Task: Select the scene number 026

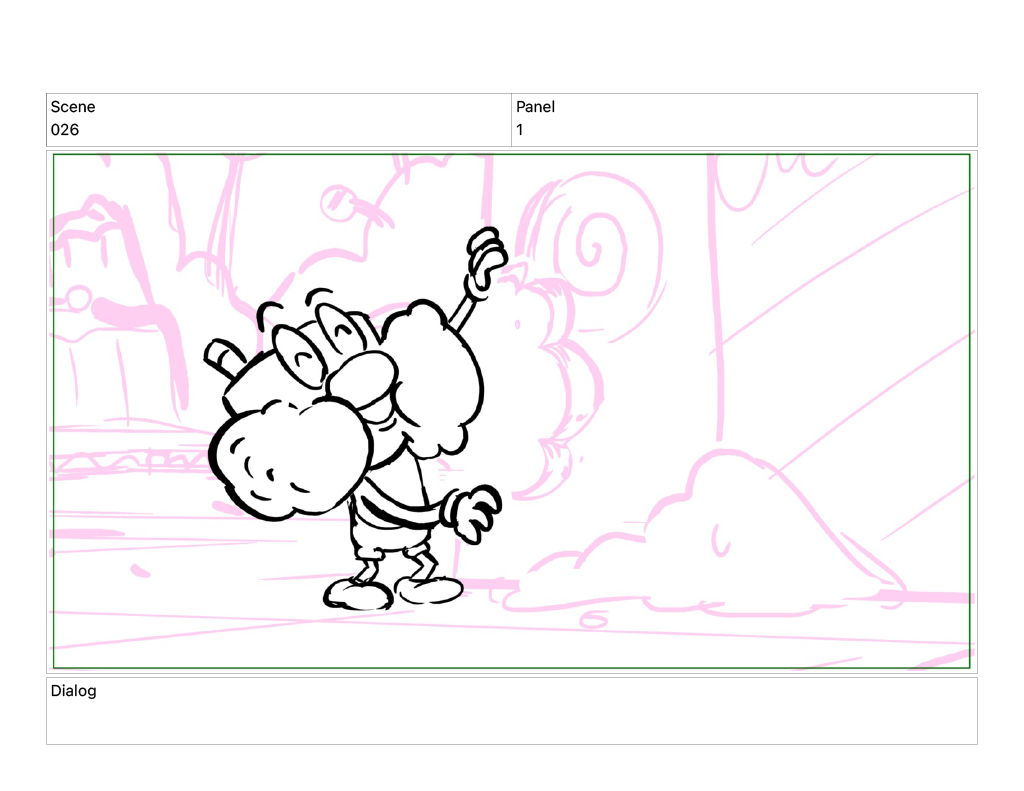Action: 65,130
